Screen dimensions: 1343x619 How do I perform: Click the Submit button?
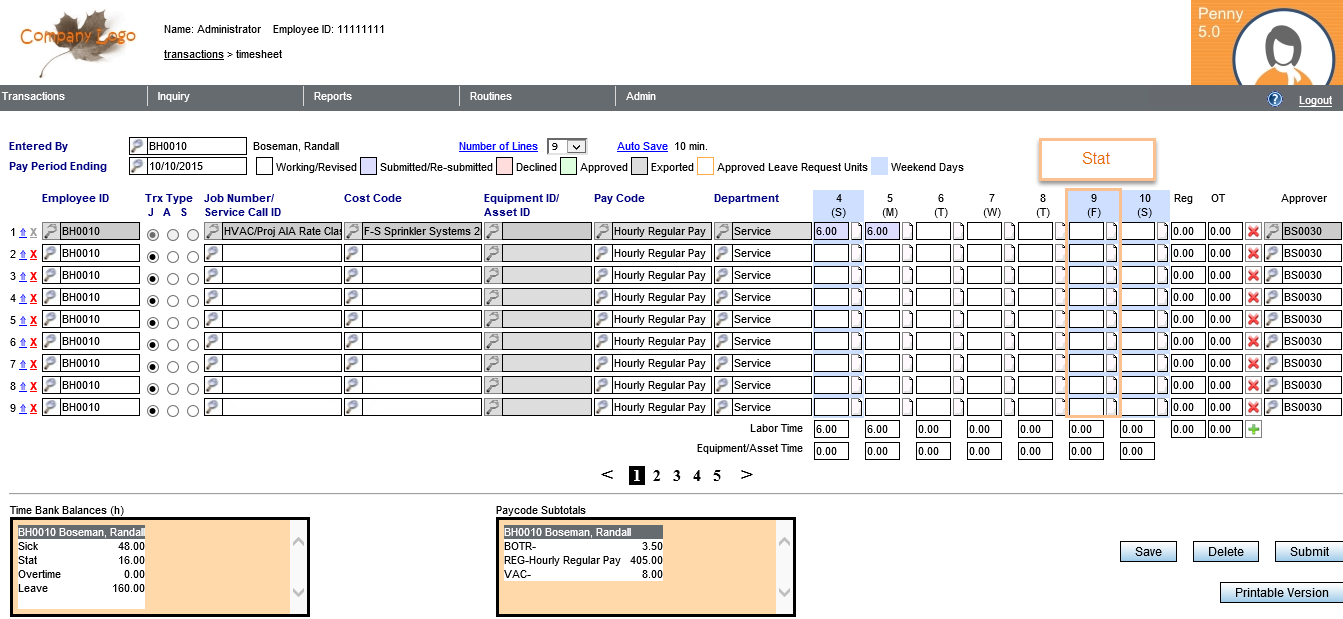pos(1308,551)
